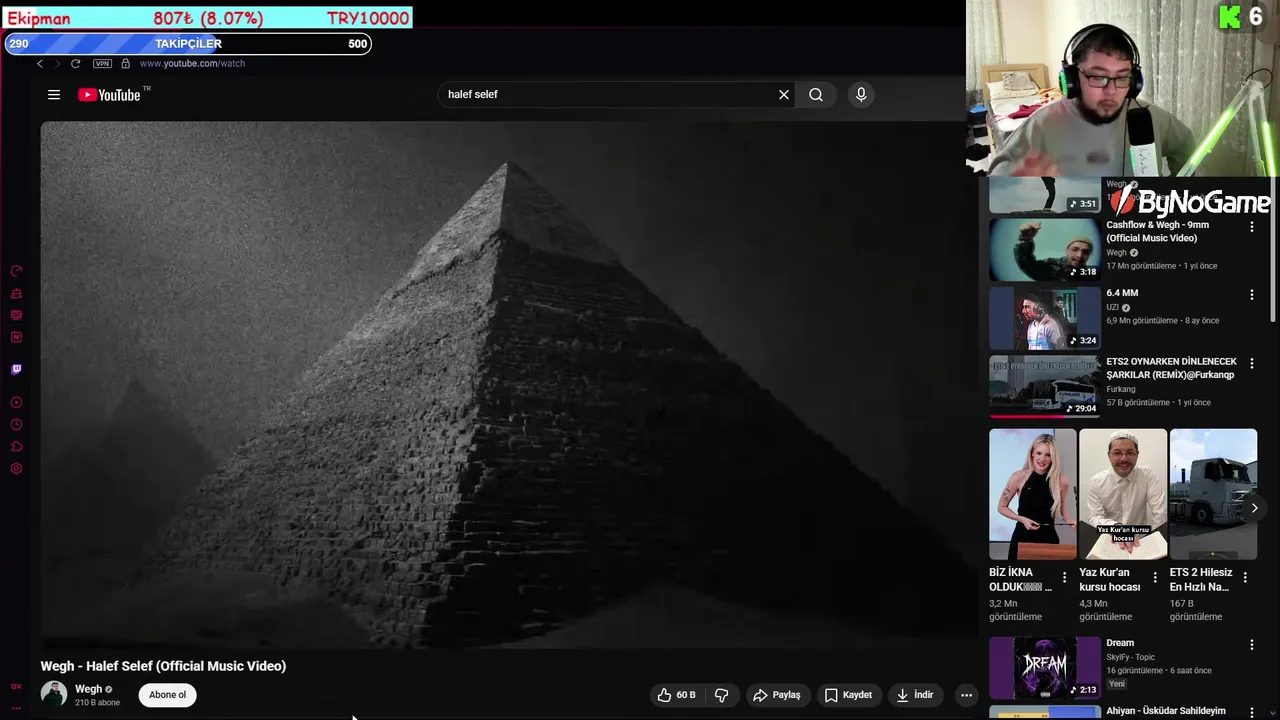
Task: Open ETS2 Oynarken Dinlenecek Şarkılar title
Action: 1171,368
